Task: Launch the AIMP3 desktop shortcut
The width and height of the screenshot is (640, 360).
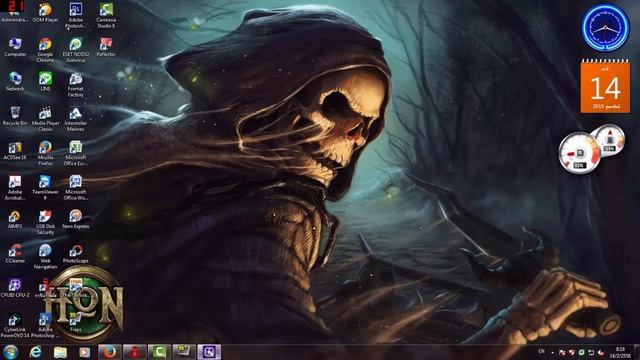Action: tap(15, 219)
